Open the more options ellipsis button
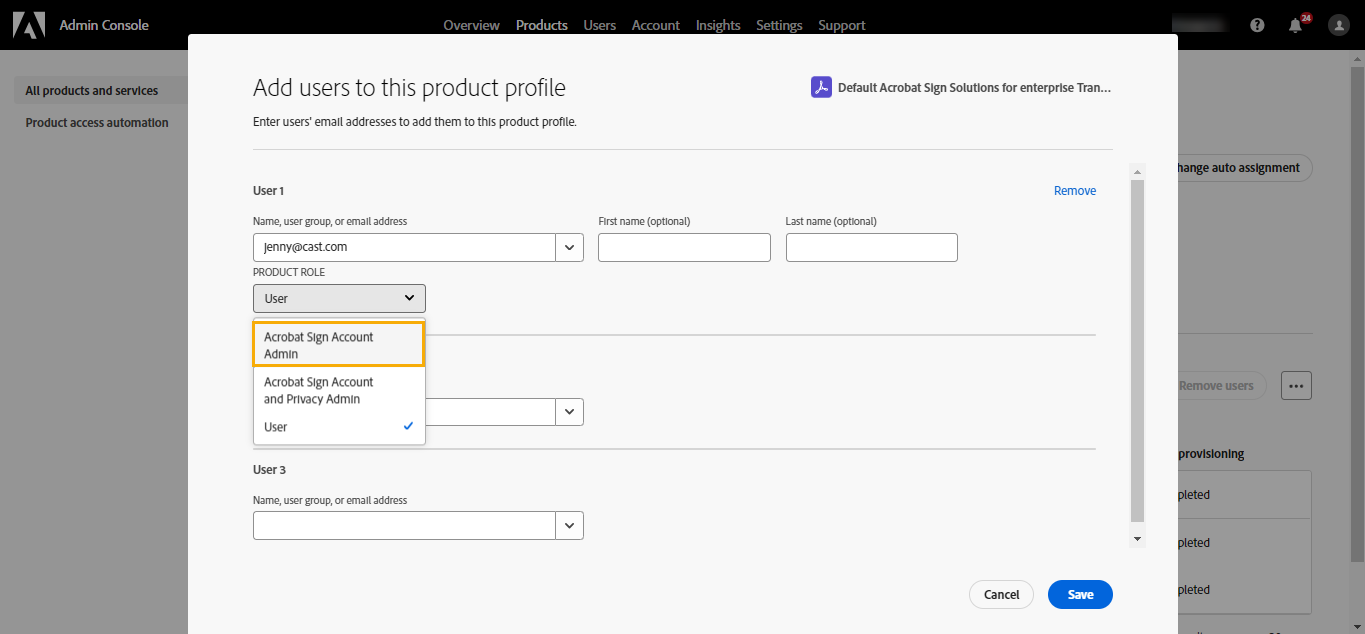 click(x=1296, y=385)
